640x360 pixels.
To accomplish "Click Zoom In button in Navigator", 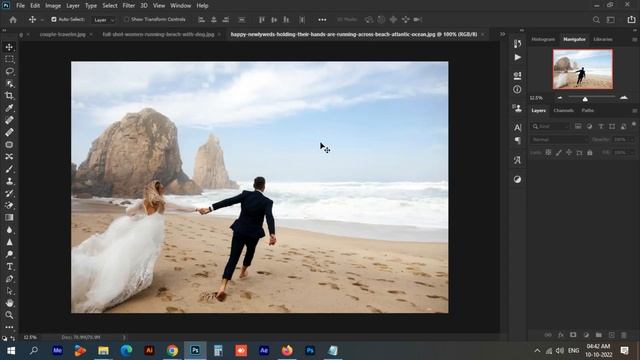I will coord(624,98).
